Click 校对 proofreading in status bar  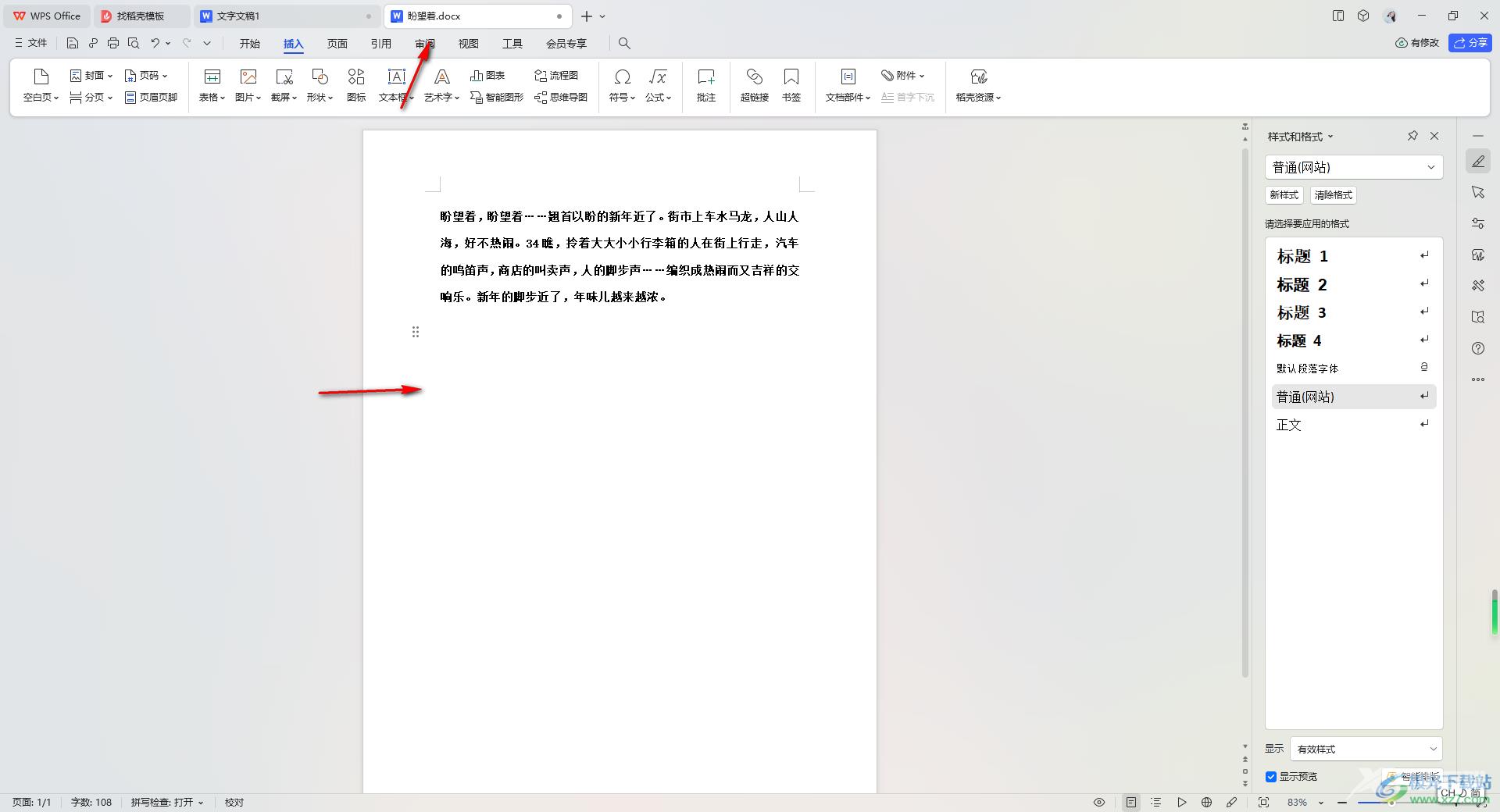(234, 803)
